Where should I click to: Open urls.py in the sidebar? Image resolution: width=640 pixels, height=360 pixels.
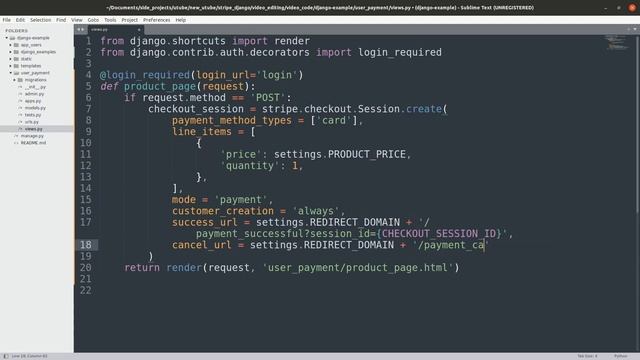[x=32, y=122]
